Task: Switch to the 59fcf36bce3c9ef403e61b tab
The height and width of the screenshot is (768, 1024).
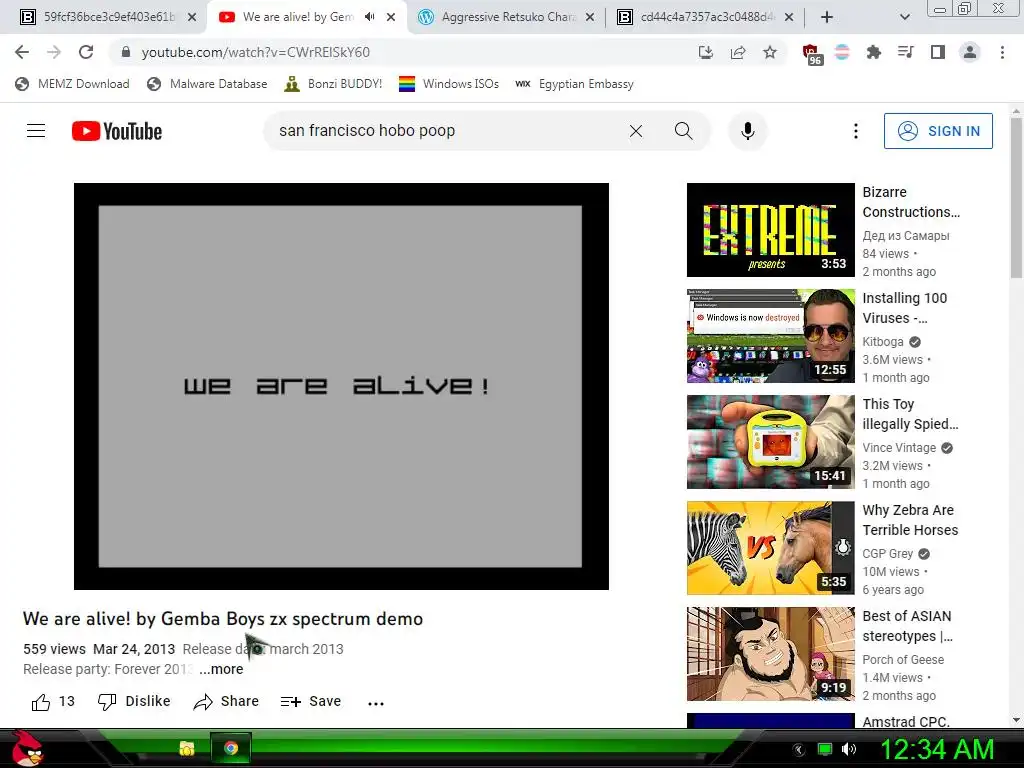Action: (109, 17)
